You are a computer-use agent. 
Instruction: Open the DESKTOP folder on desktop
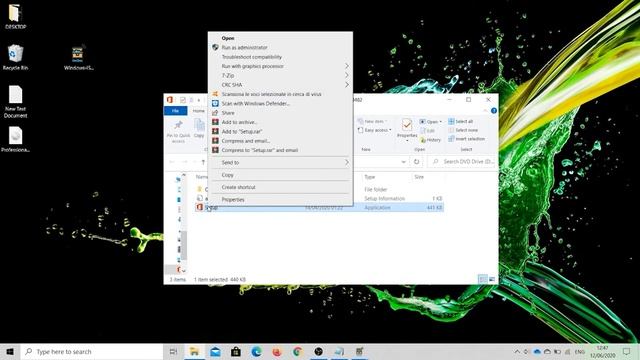pyautogui.click(x=15, y=17)
